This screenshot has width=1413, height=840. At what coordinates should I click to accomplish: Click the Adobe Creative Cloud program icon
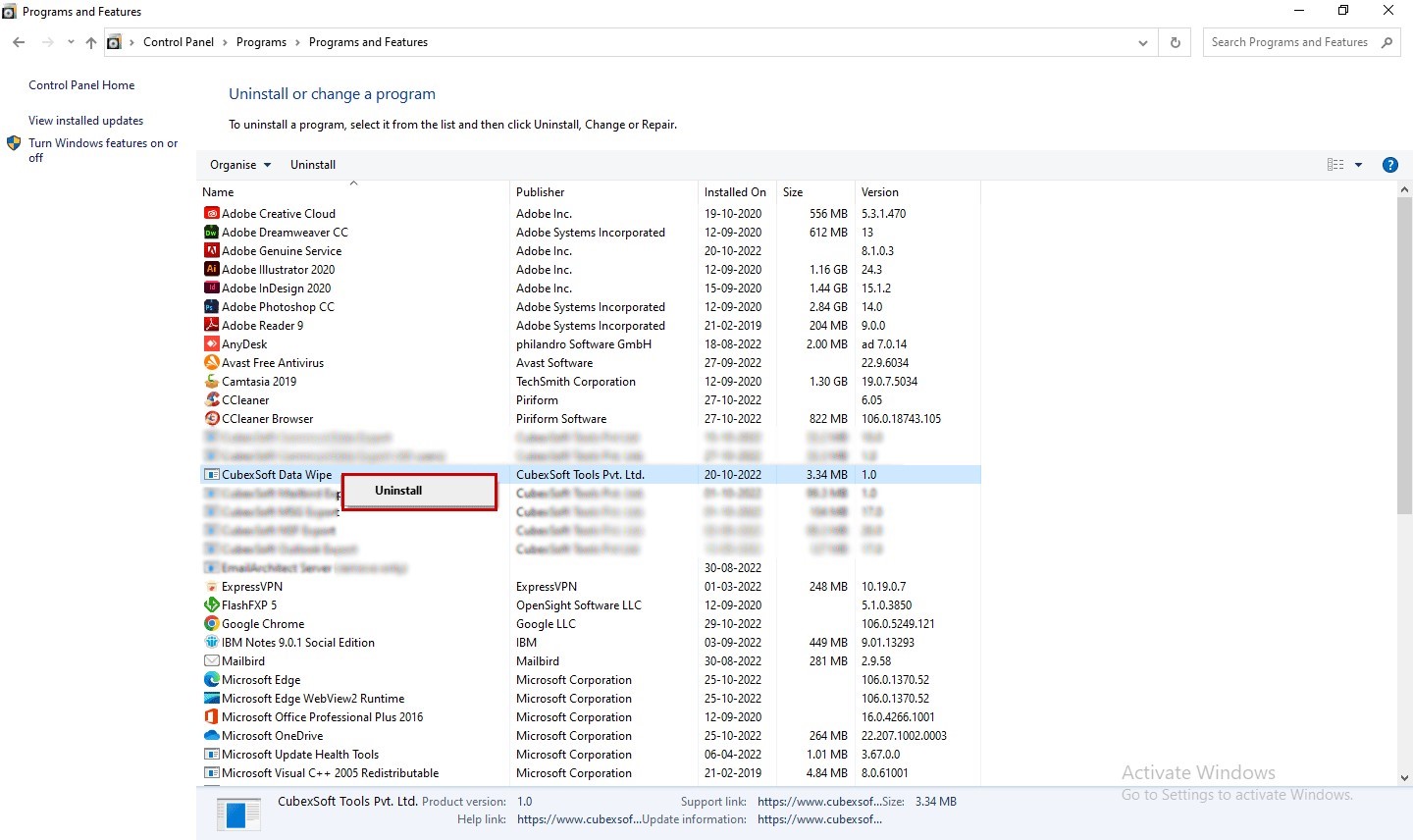click(x=211, y=213)
